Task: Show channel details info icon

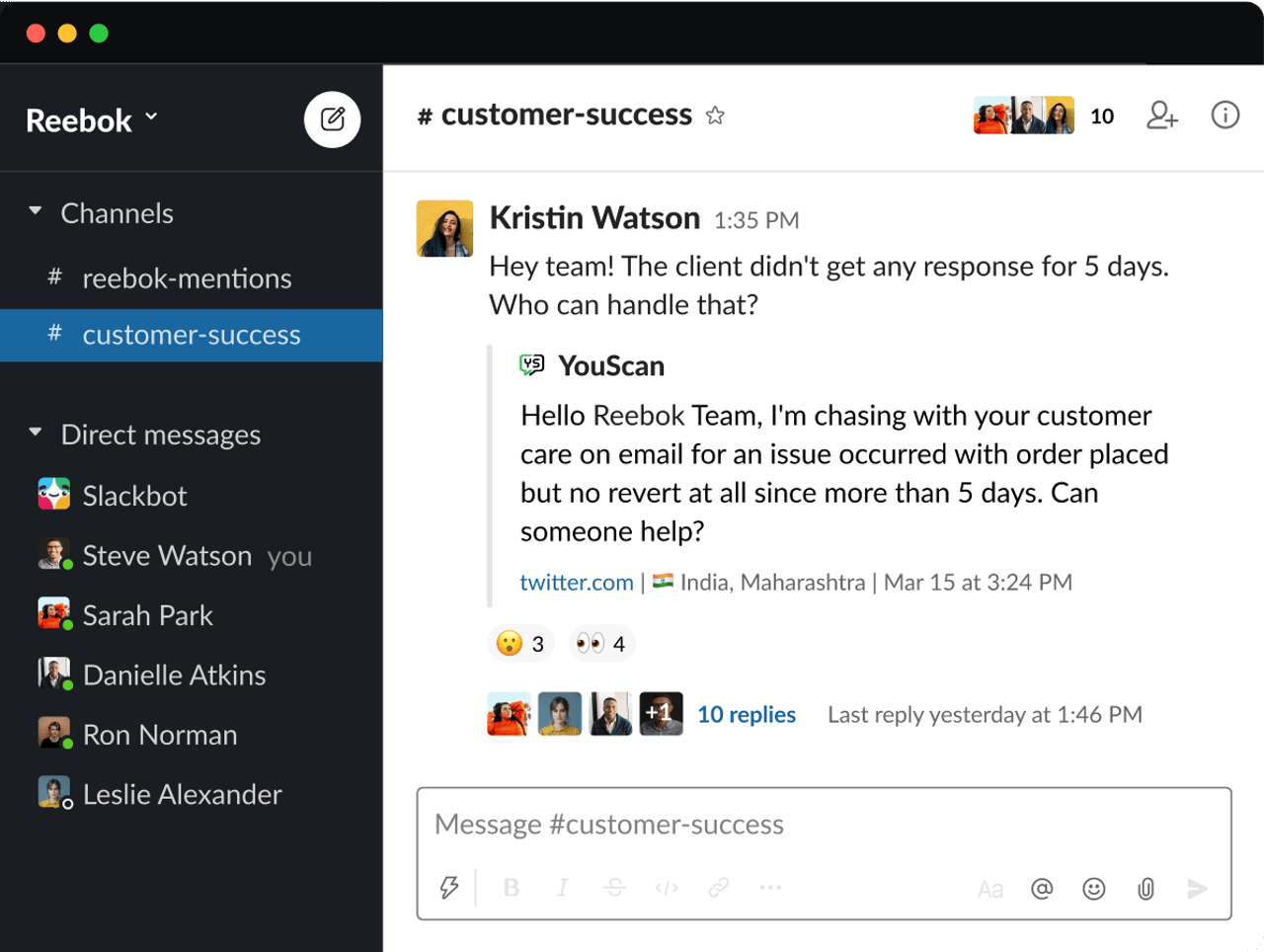Action: pos(1224,116)
